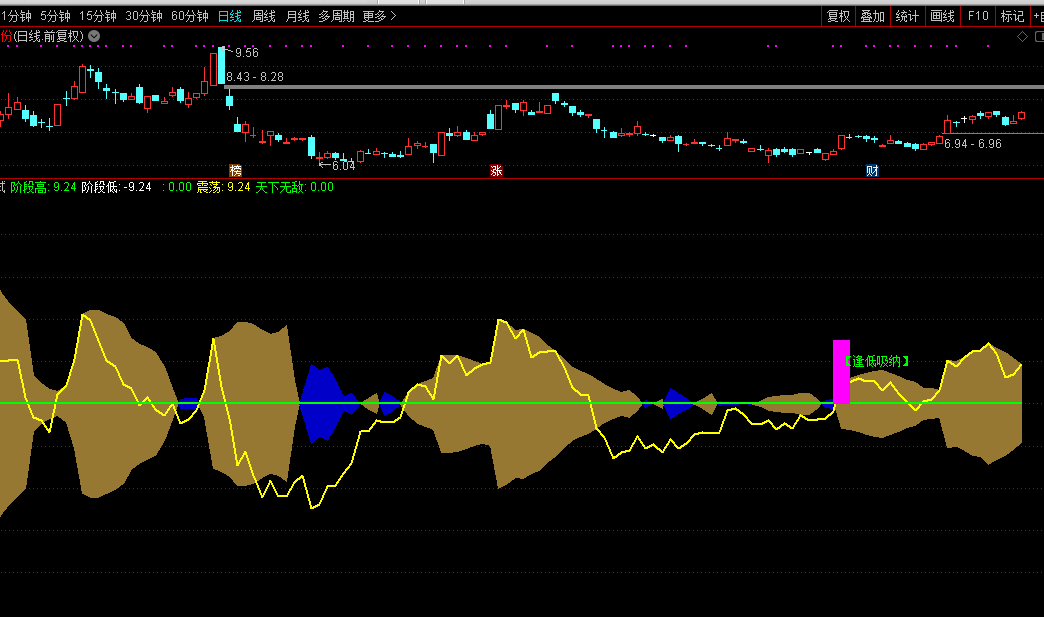Toggle 复权 price adjustment
The image size is (1044, 617).
[x=838, y=16]
